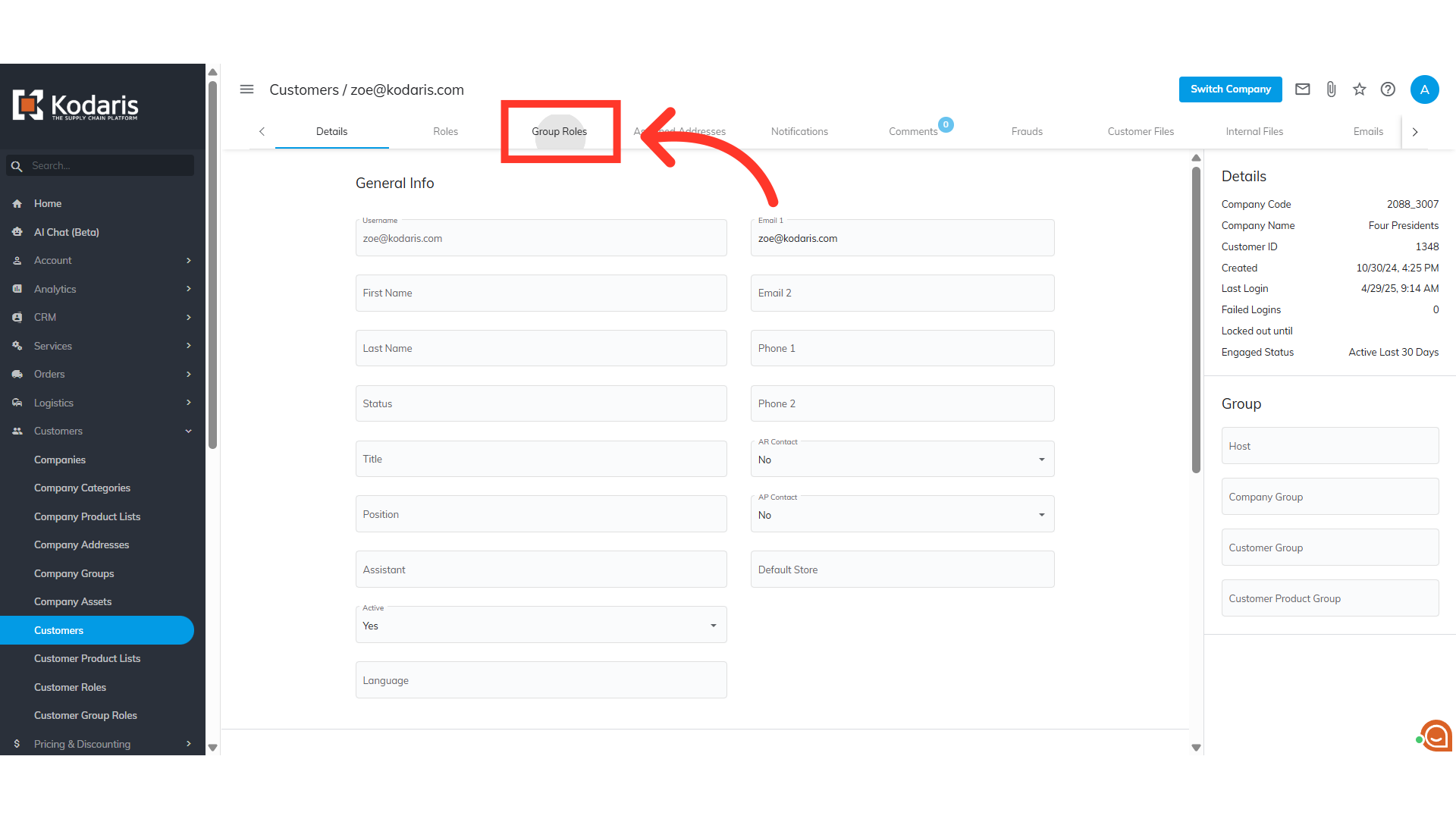Open the help question mark icon
Viewport: 1456px width, 819px height.
[1388, 89]
